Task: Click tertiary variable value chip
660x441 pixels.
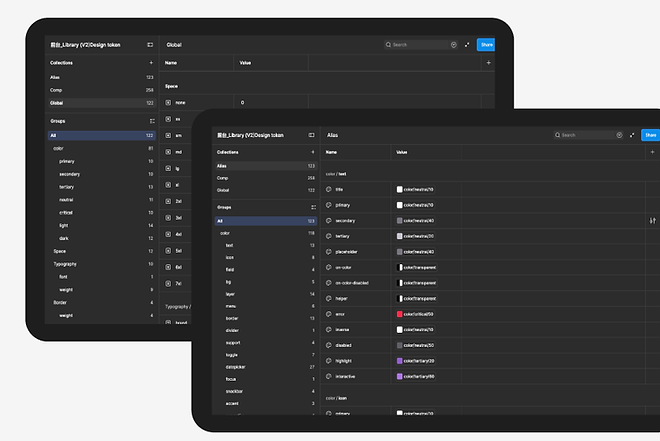Action: (415, 236)
